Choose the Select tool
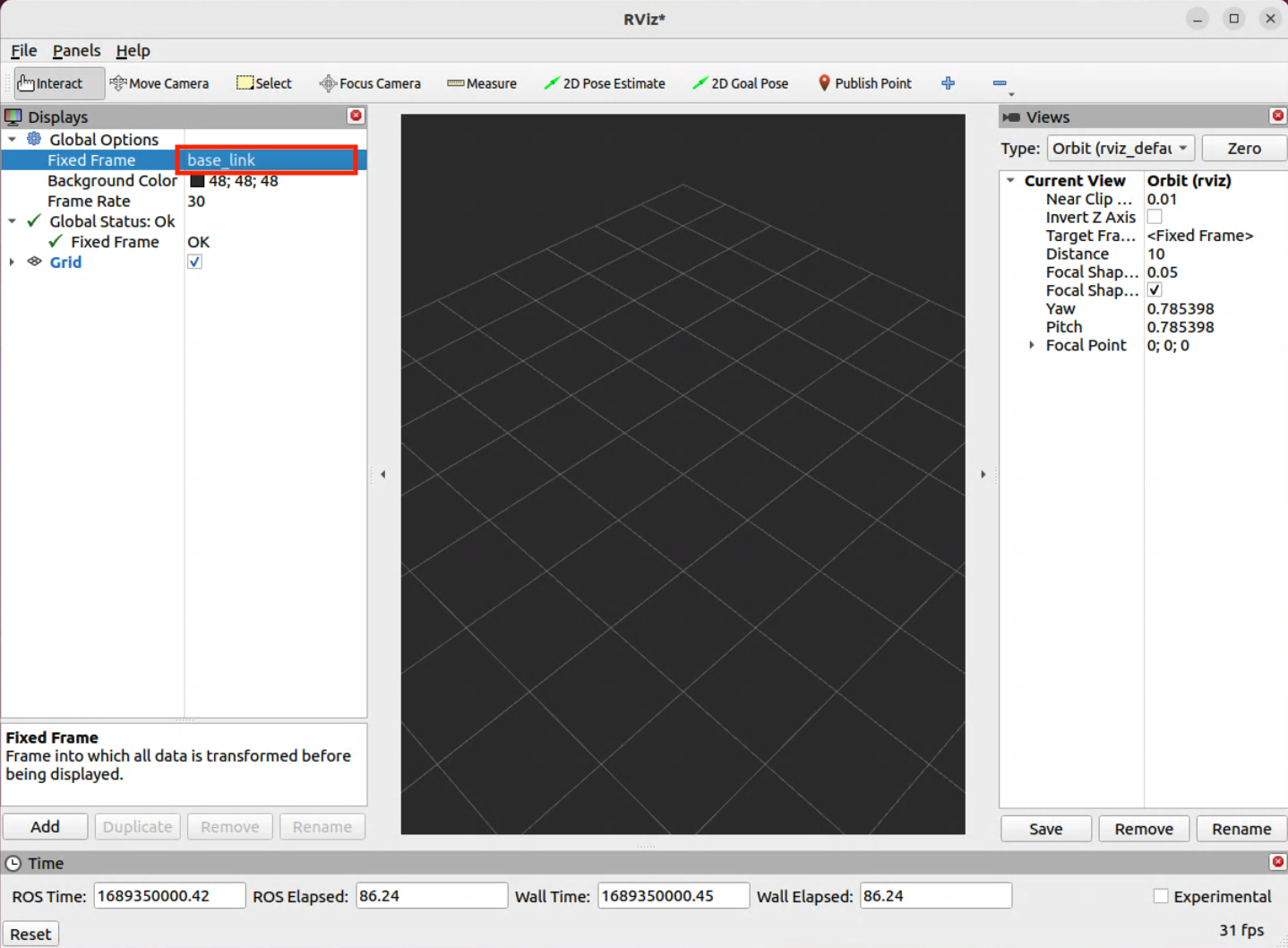 point(264,83)
